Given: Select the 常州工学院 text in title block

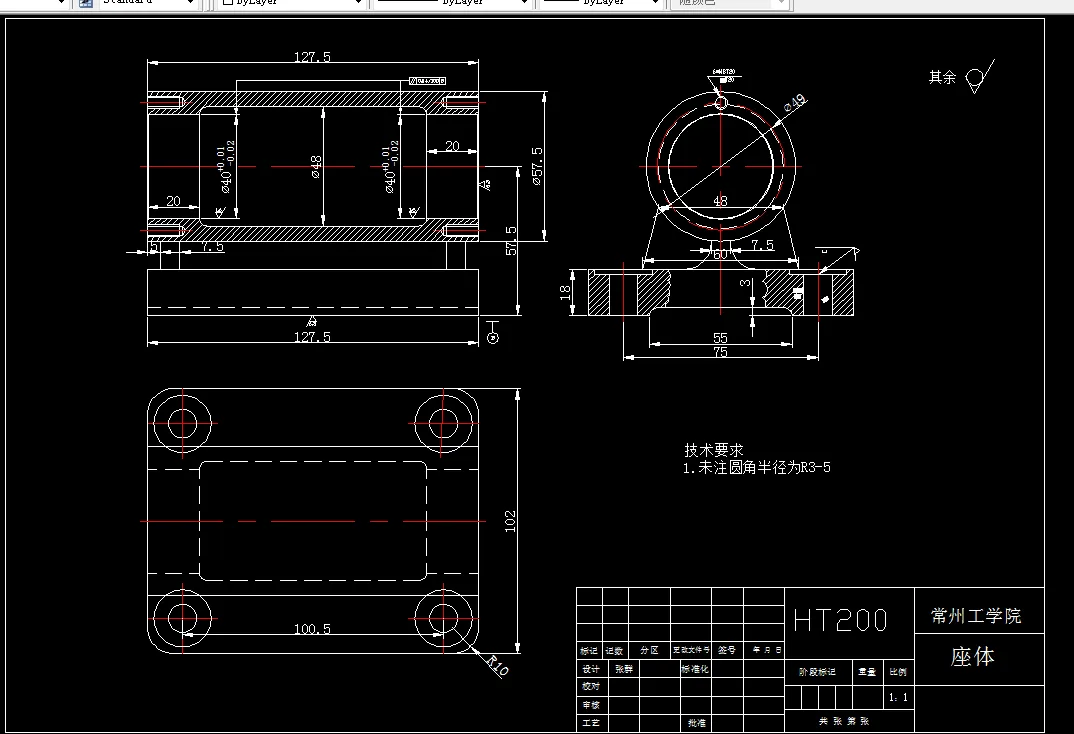Looking at the screenshot, I should [x=977, y=615].
